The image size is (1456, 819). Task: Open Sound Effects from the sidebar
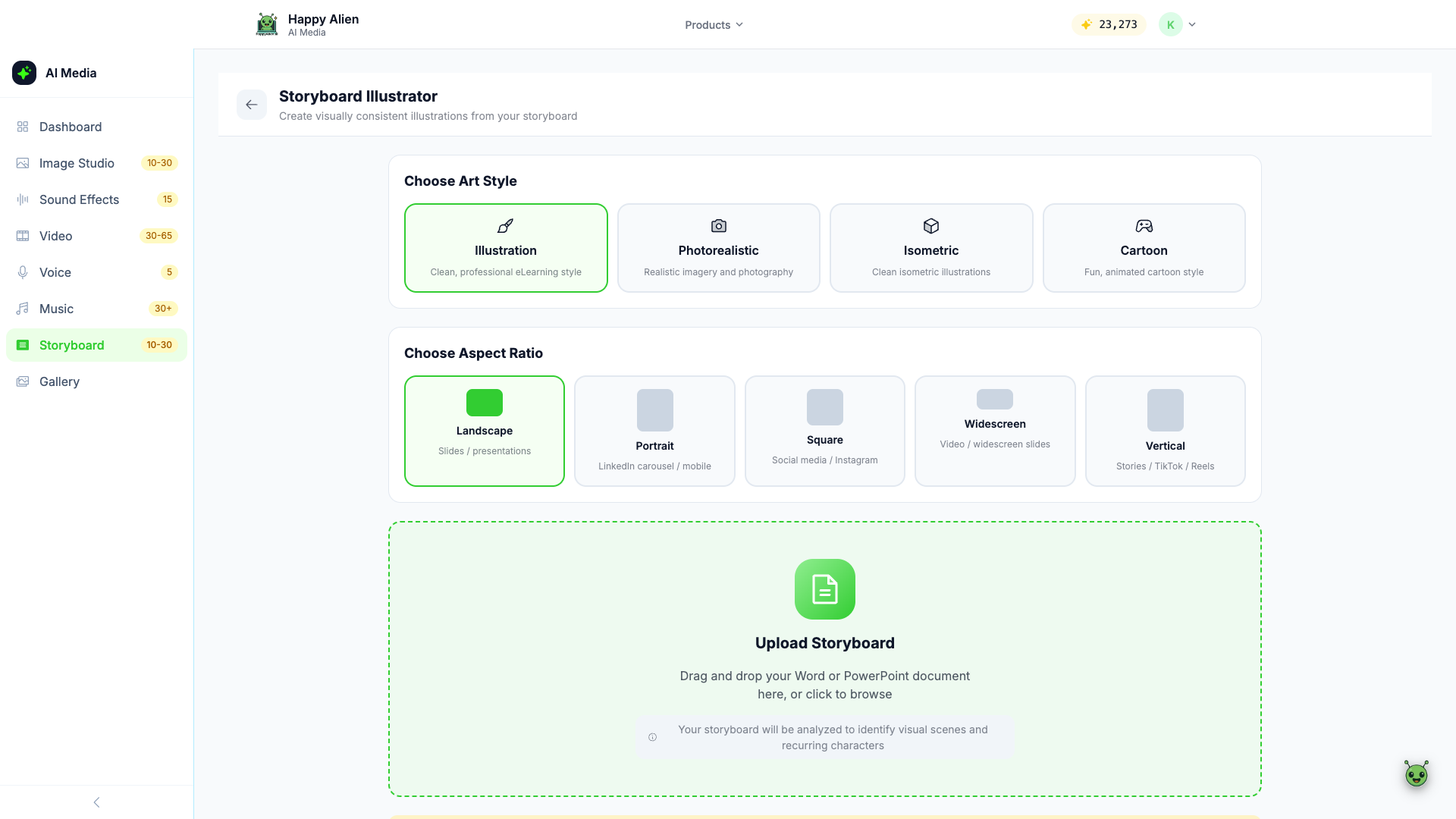(x=79, y=199)
